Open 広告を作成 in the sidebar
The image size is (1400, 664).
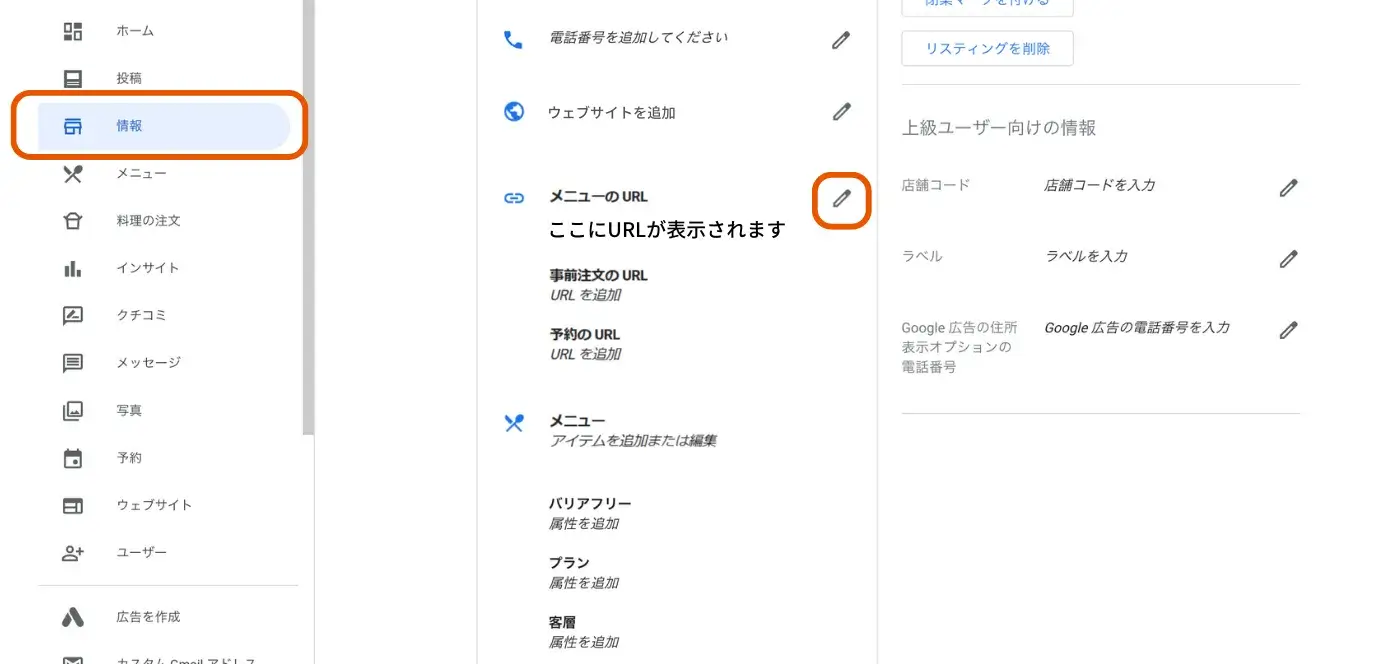click(148, 617)
